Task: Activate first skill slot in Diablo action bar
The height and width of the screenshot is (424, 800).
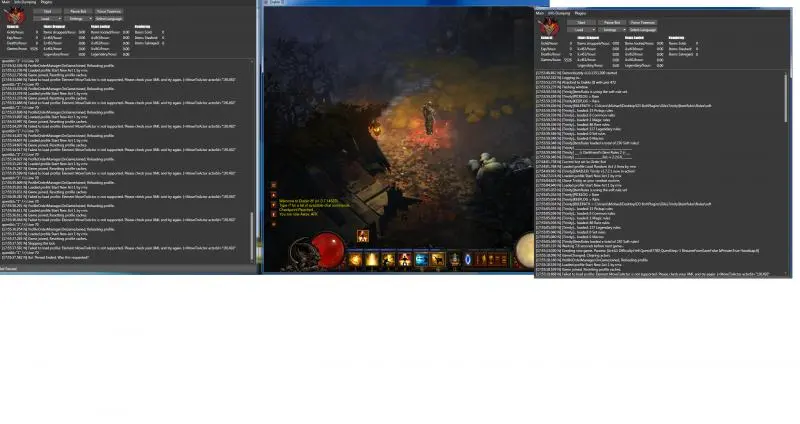Action: 355,260
